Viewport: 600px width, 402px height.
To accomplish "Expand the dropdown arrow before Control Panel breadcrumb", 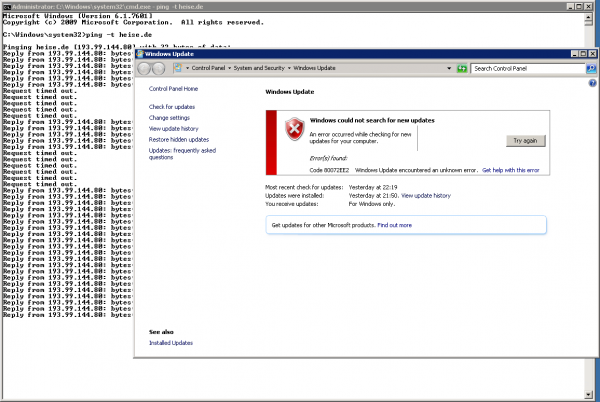I will point(187,68).
